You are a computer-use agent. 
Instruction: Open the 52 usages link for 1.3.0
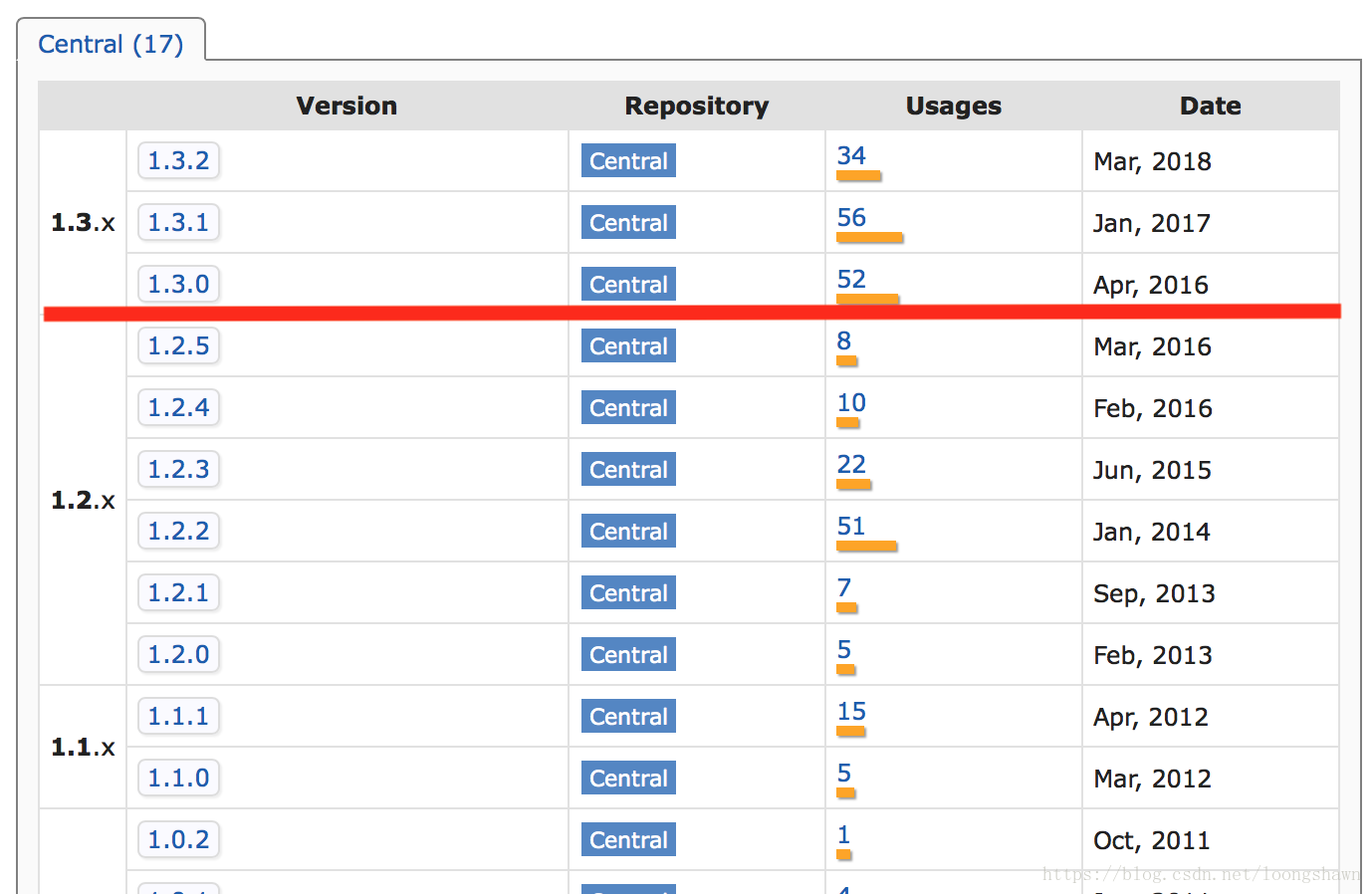click(851, 279)
